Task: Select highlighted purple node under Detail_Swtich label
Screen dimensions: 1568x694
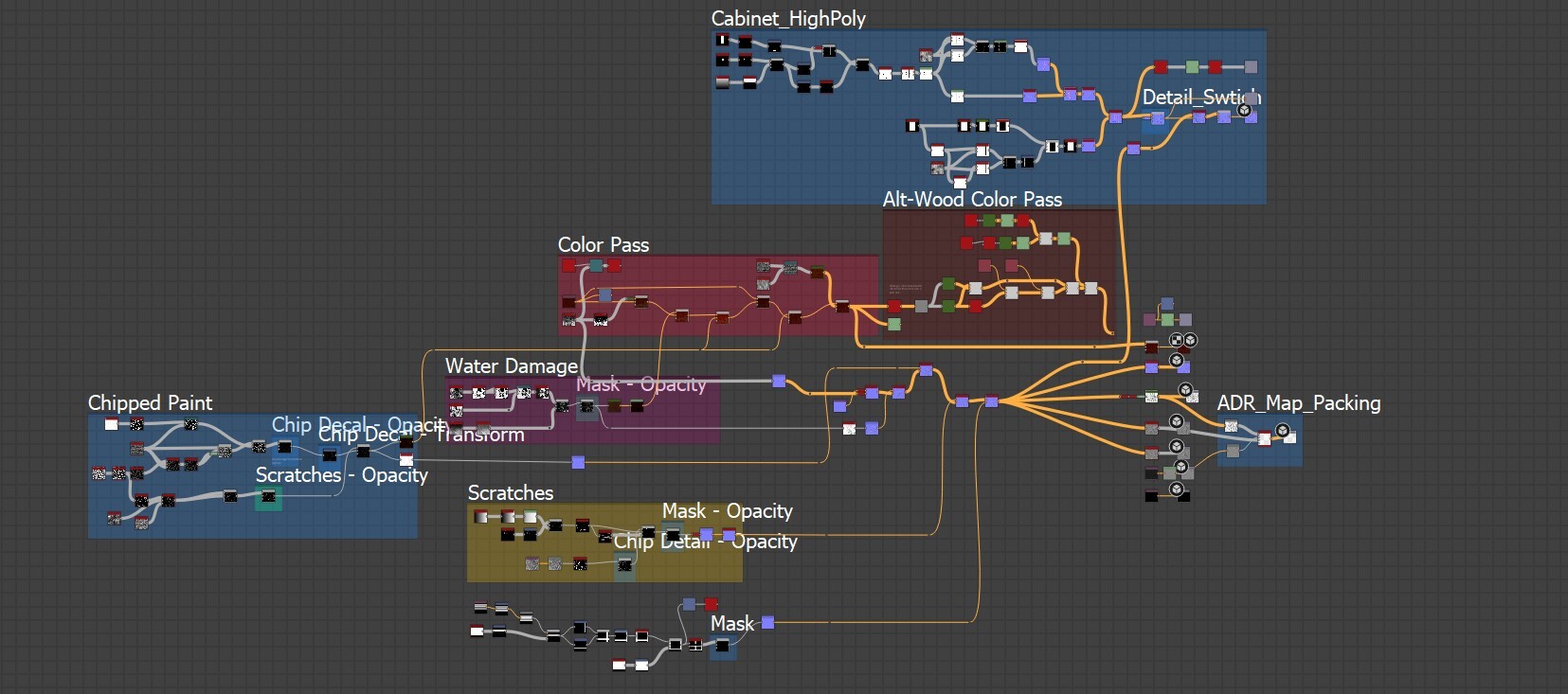Action: coord(1158,118)
